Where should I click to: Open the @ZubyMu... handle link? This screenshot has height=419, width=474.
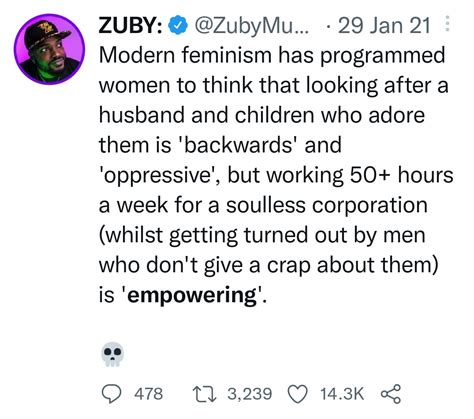coord(251,26)
